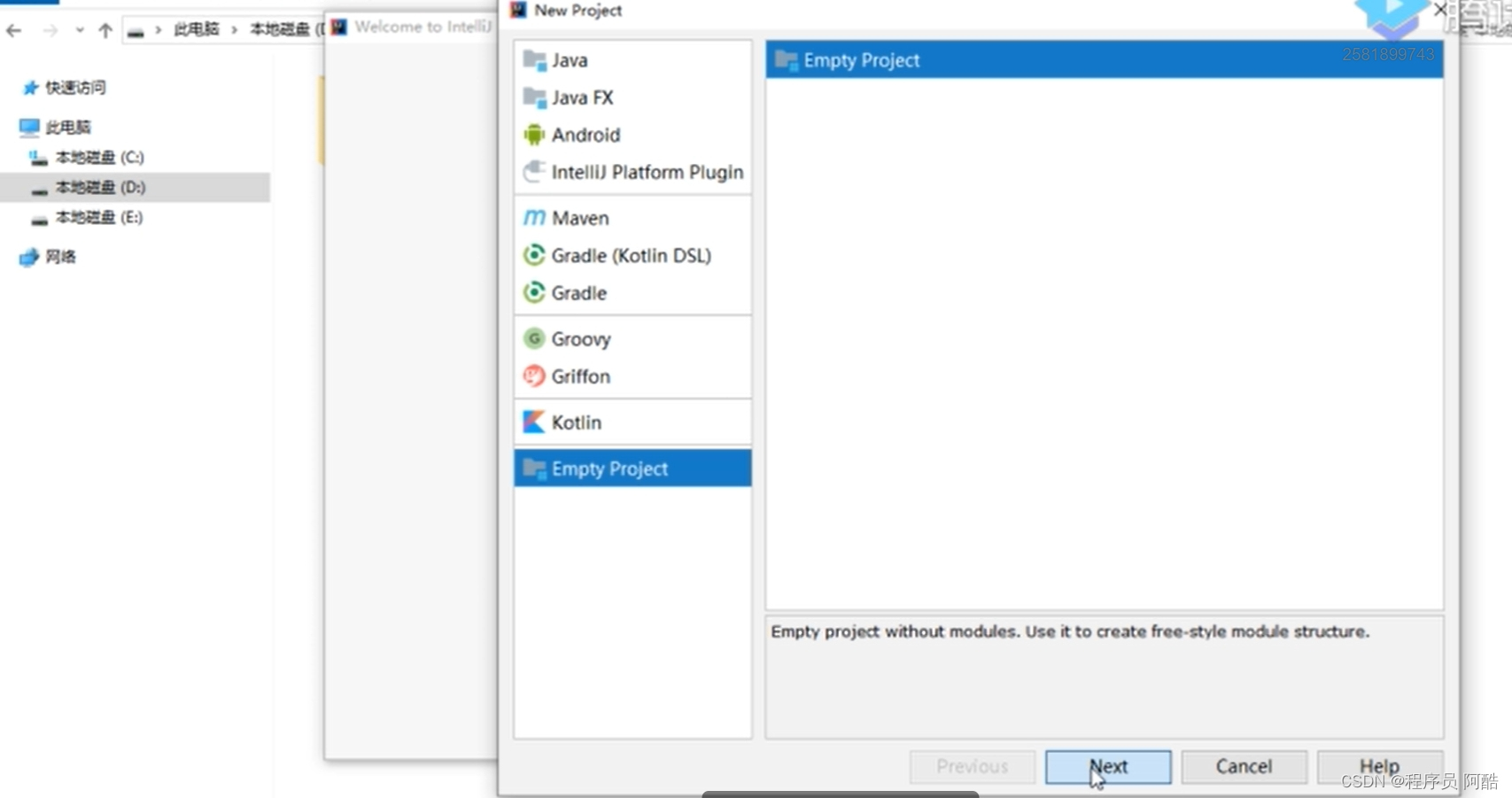Viewport: 1512px width, 798px height.
Task: Select the Kotlin K icon
Action: (x=533, y=422)
